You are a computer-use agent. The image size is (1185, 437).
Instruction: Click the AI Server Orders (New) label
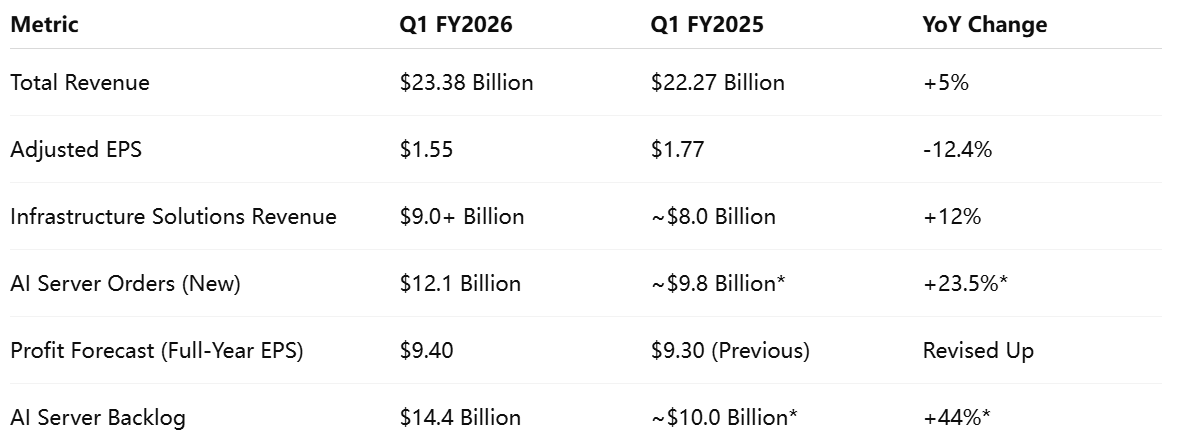125,284
